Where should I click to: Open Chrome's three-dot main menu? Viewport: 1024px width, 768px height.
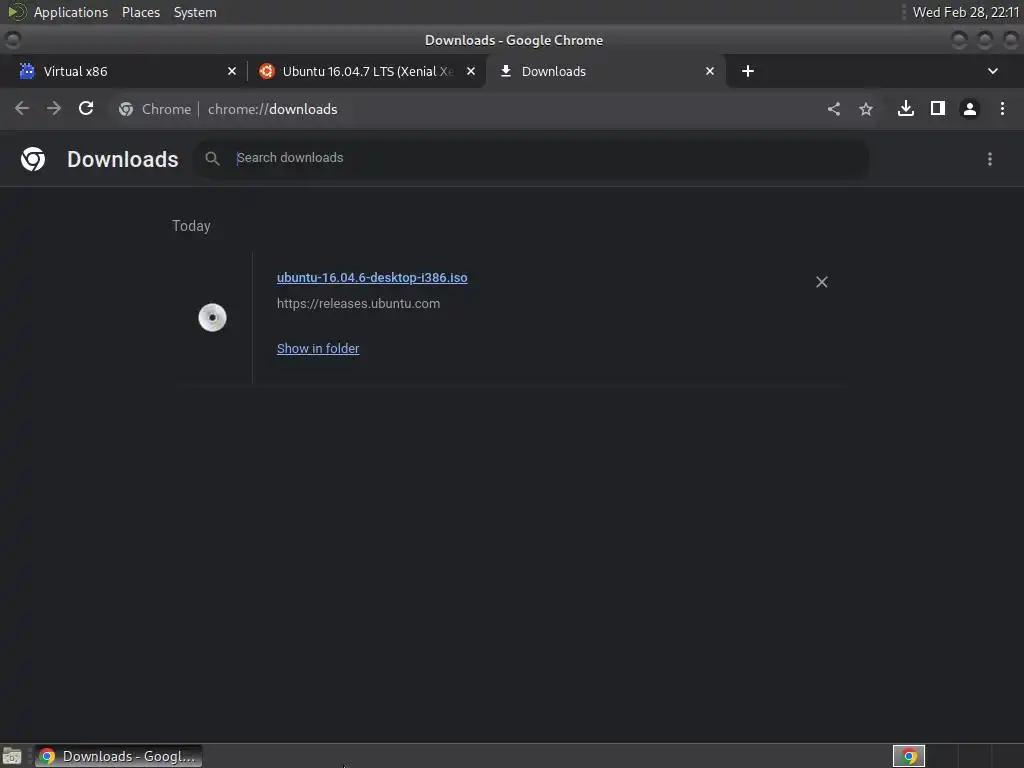[1002, 108]
